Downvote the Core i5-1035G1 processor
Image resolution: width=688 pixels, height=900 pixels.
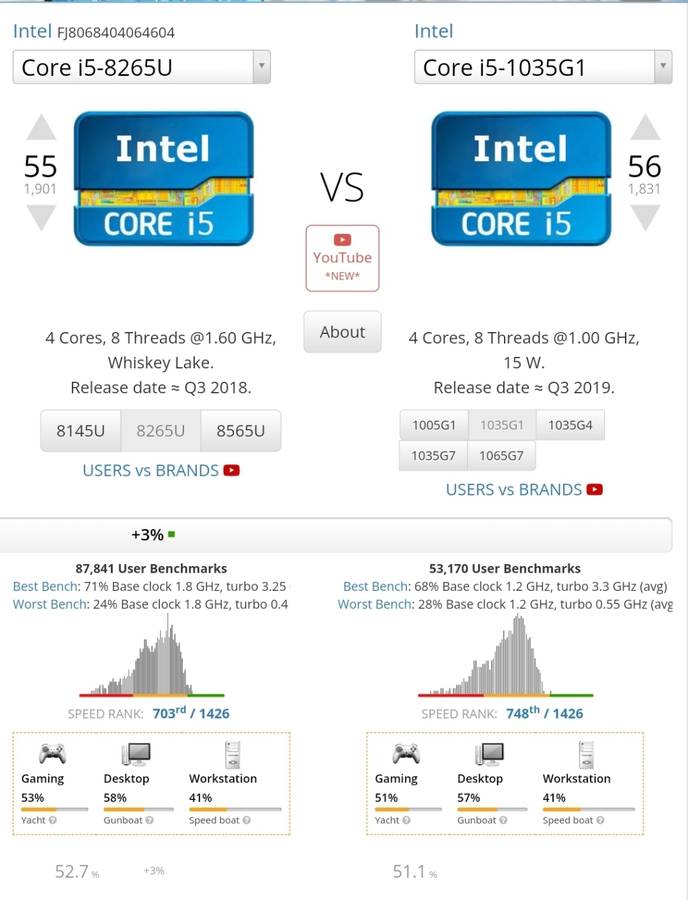pos(645,217)
